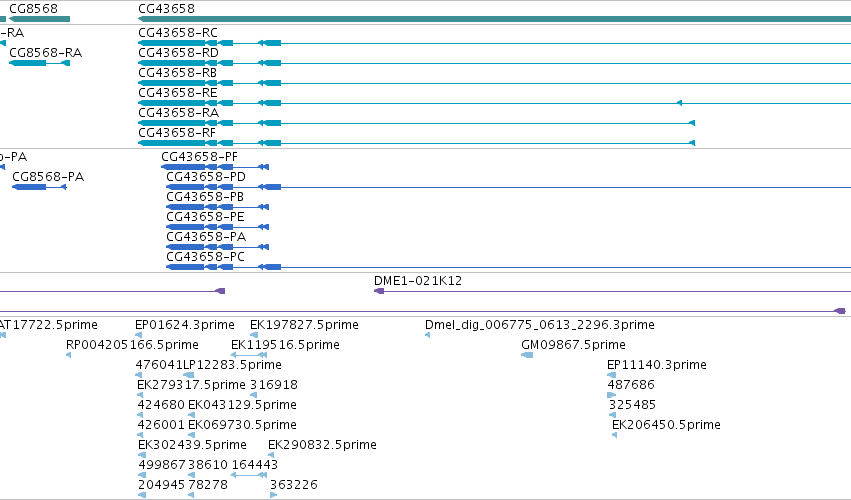Select the 499867 feature label

point(162,465)
